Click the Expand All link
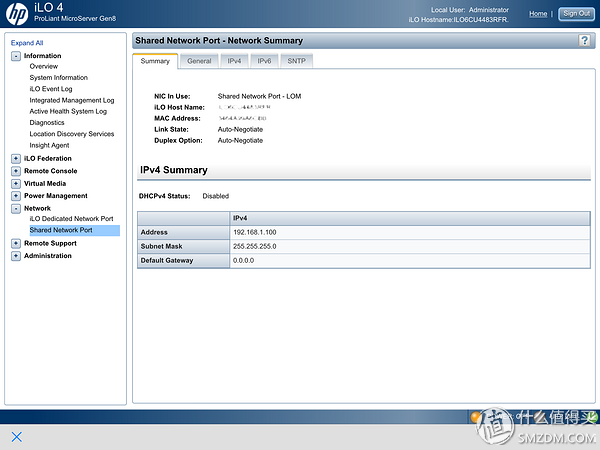600x450 pixels. pyautogui.click(x=27, y=43)
